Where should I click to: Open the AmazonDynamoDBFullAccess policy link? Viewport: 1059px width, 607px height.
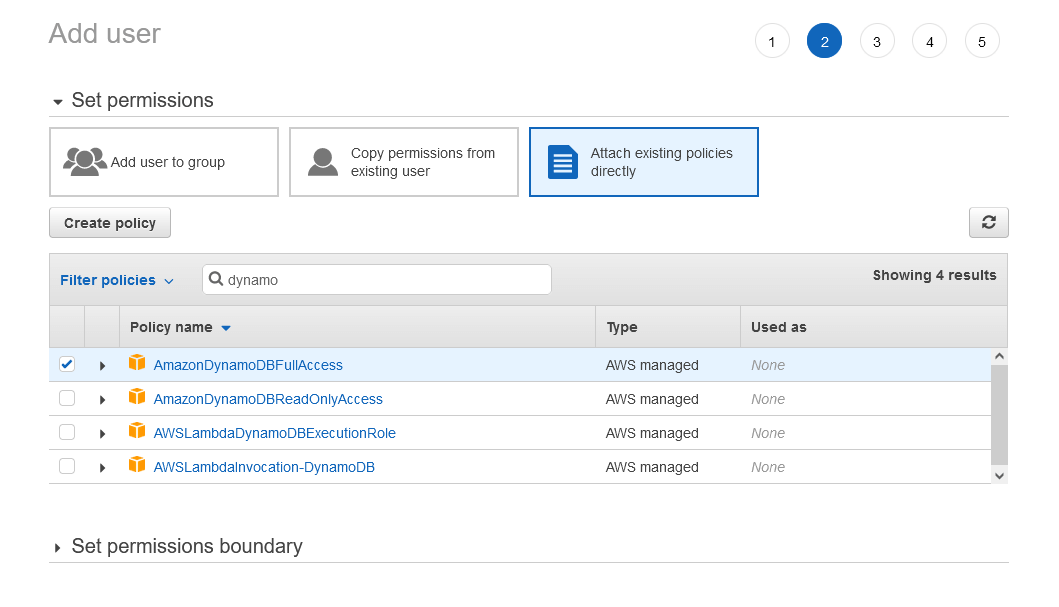pos(248,365)
